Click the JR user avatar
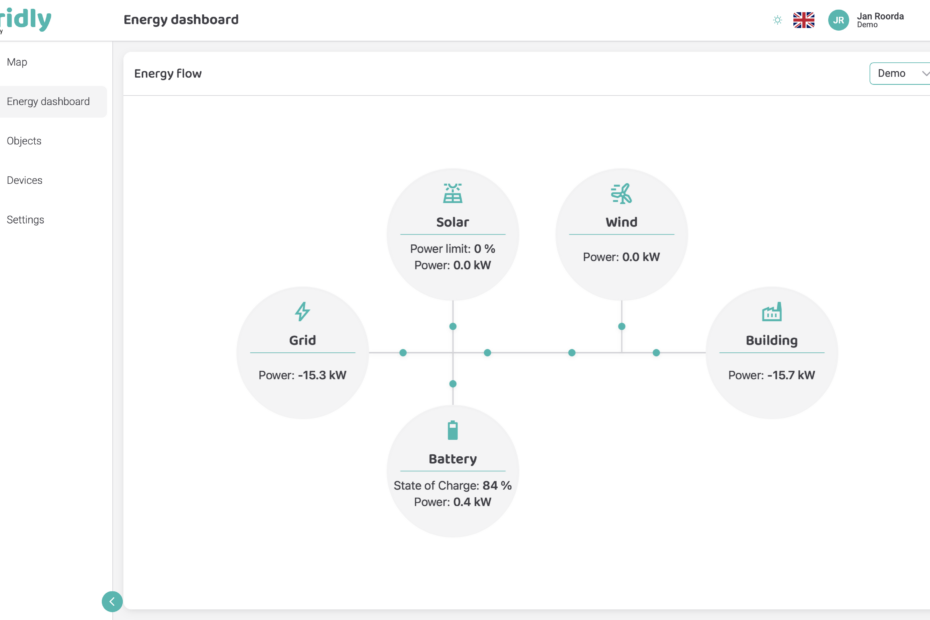This screenshot has height=620, width=930. [838, 19]
